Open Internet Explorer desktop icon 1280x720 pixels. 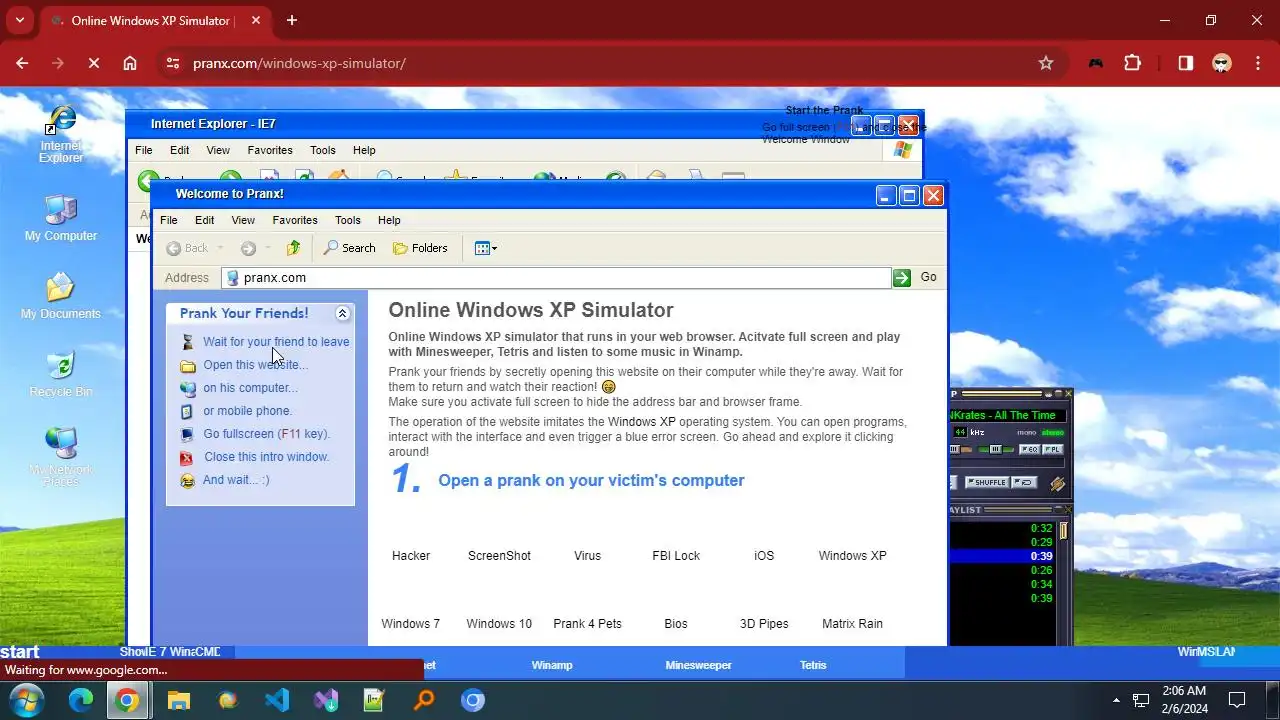coord(61,136)
